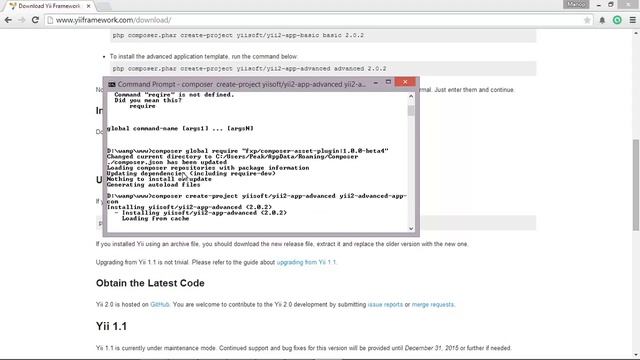Screen dimensions: 640x360
Task: Click the Command Prompt scrollbar up arrow
Action: [x=411, y=96]
